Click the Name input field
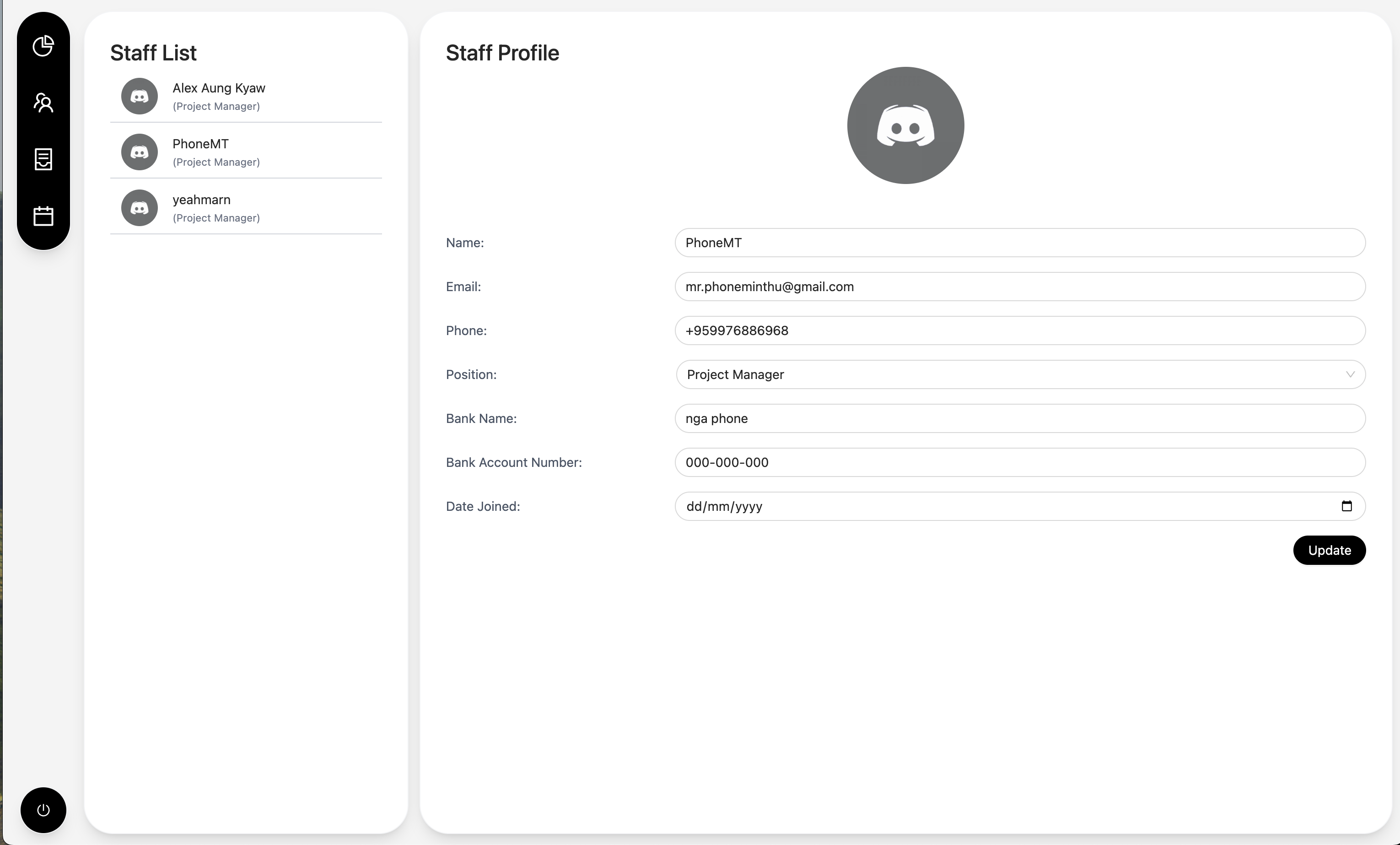 [1019, 243]
